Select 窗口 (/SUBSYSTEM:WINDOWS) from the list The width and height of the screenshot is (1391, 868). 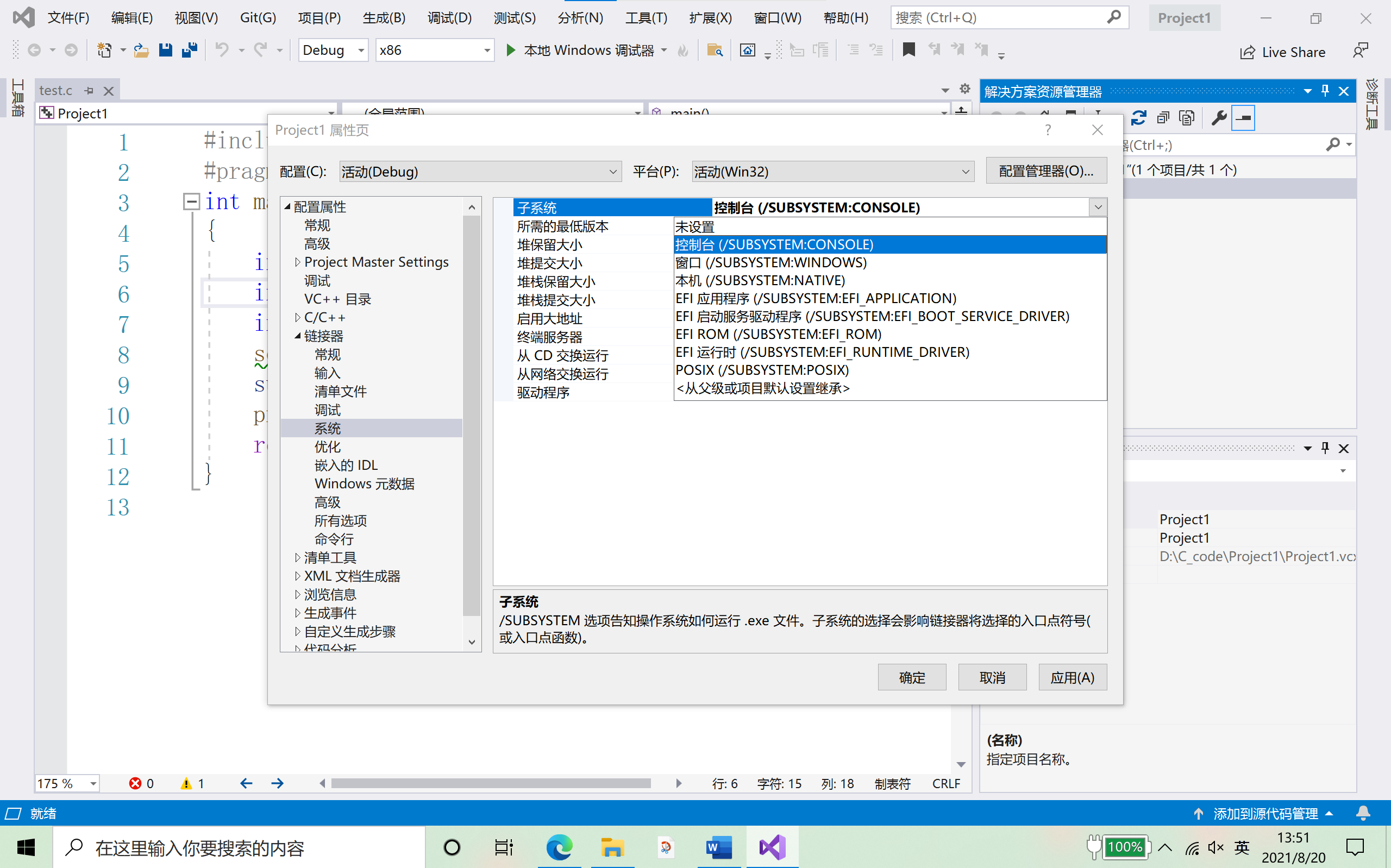coord(772,262)
